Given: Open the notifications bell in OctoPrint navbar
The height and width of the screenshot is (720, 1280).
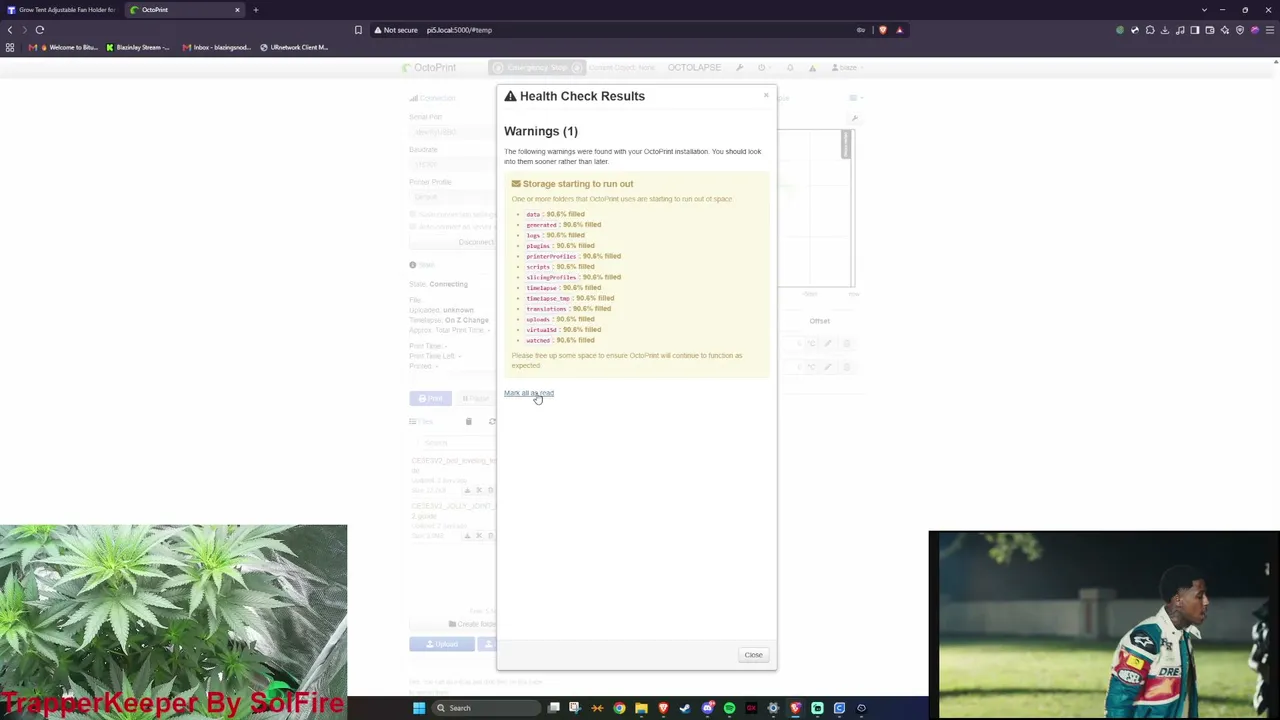Looking at the screenshot, I should click(790, 67).
